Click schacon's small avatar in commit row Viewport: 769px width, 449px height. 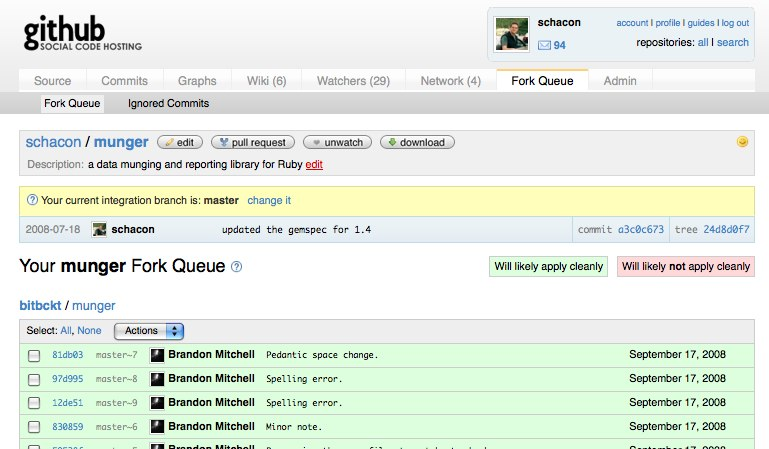point(100,230)
